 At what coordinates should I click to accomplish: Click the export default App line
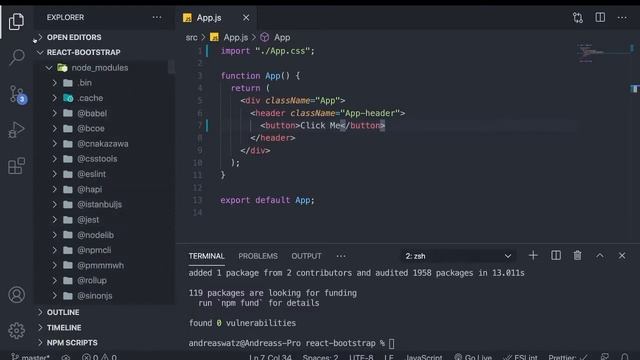(x=267, y=200)
